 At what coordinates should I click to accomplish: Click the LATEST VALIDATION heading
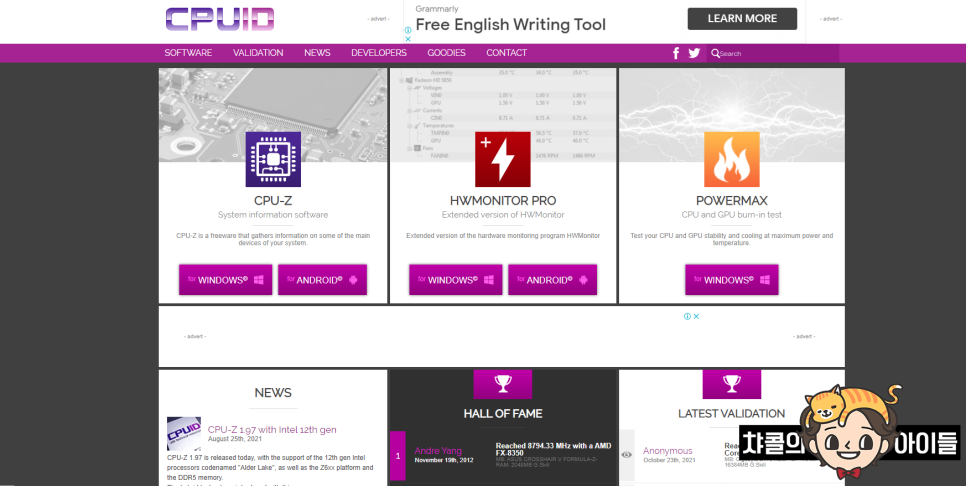point(732,414)
